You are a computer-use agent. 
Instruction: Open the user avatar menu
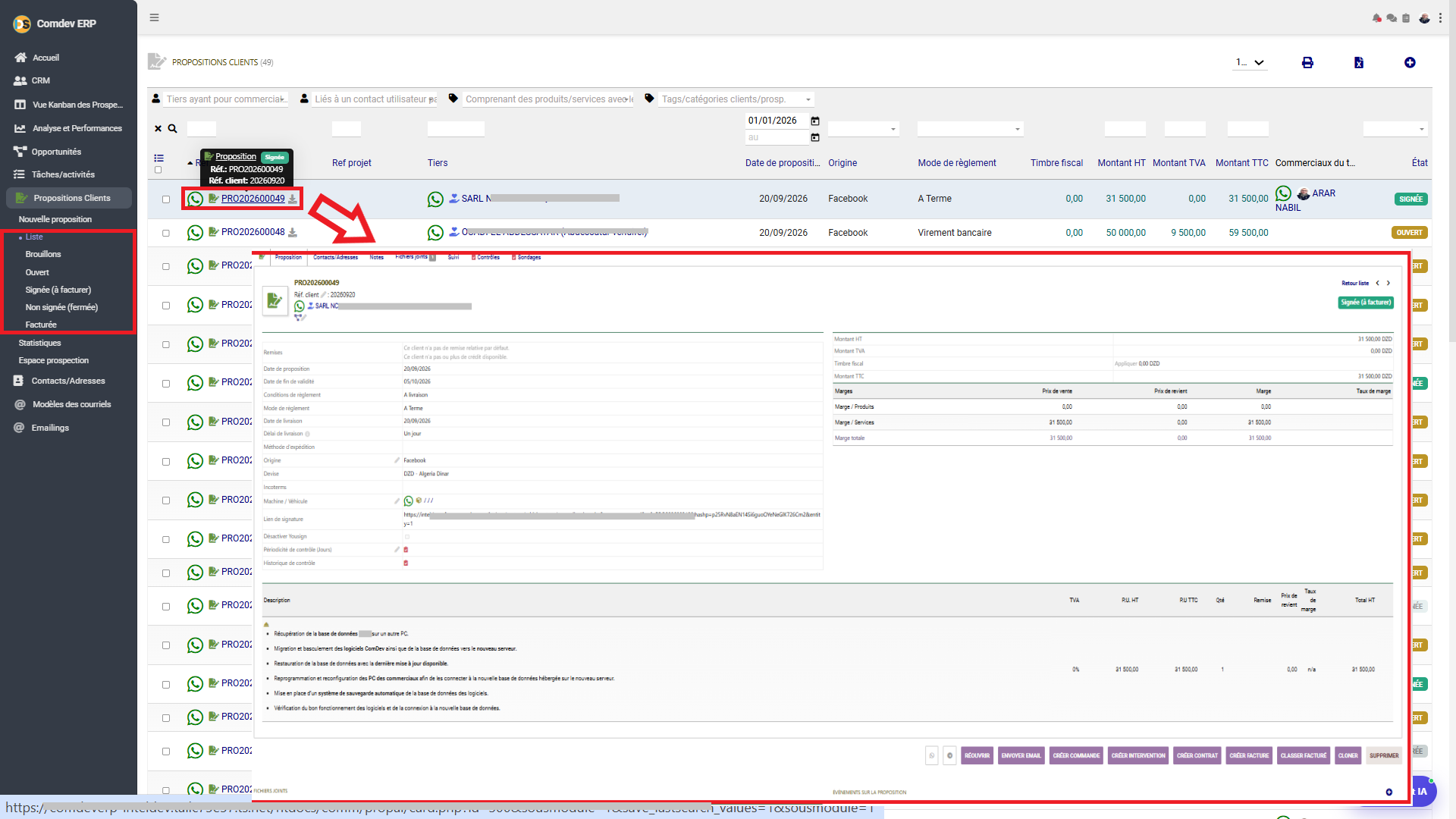click(1424, 18)
